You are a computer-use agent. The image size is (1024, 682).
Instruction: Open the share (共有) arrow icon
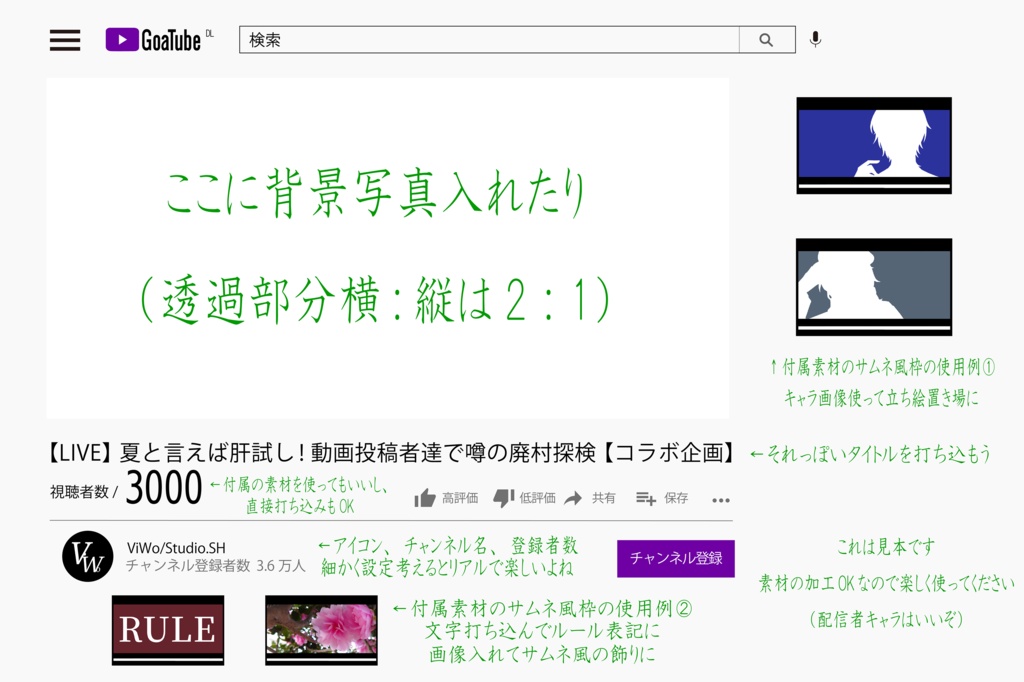[x=572, y=498]
